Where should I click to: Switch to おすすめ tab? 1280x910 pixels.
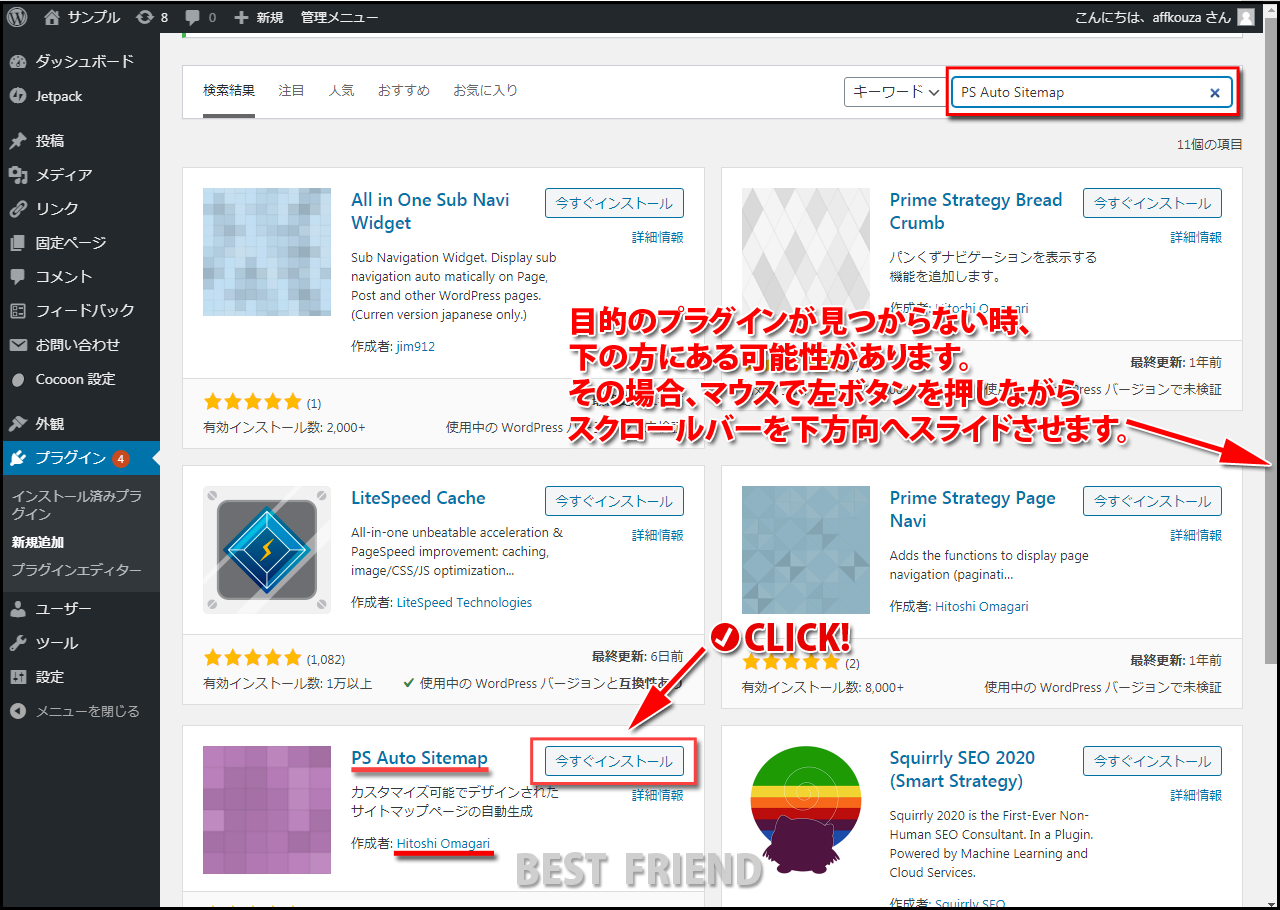pyautogui.click(x=403, y=91)
